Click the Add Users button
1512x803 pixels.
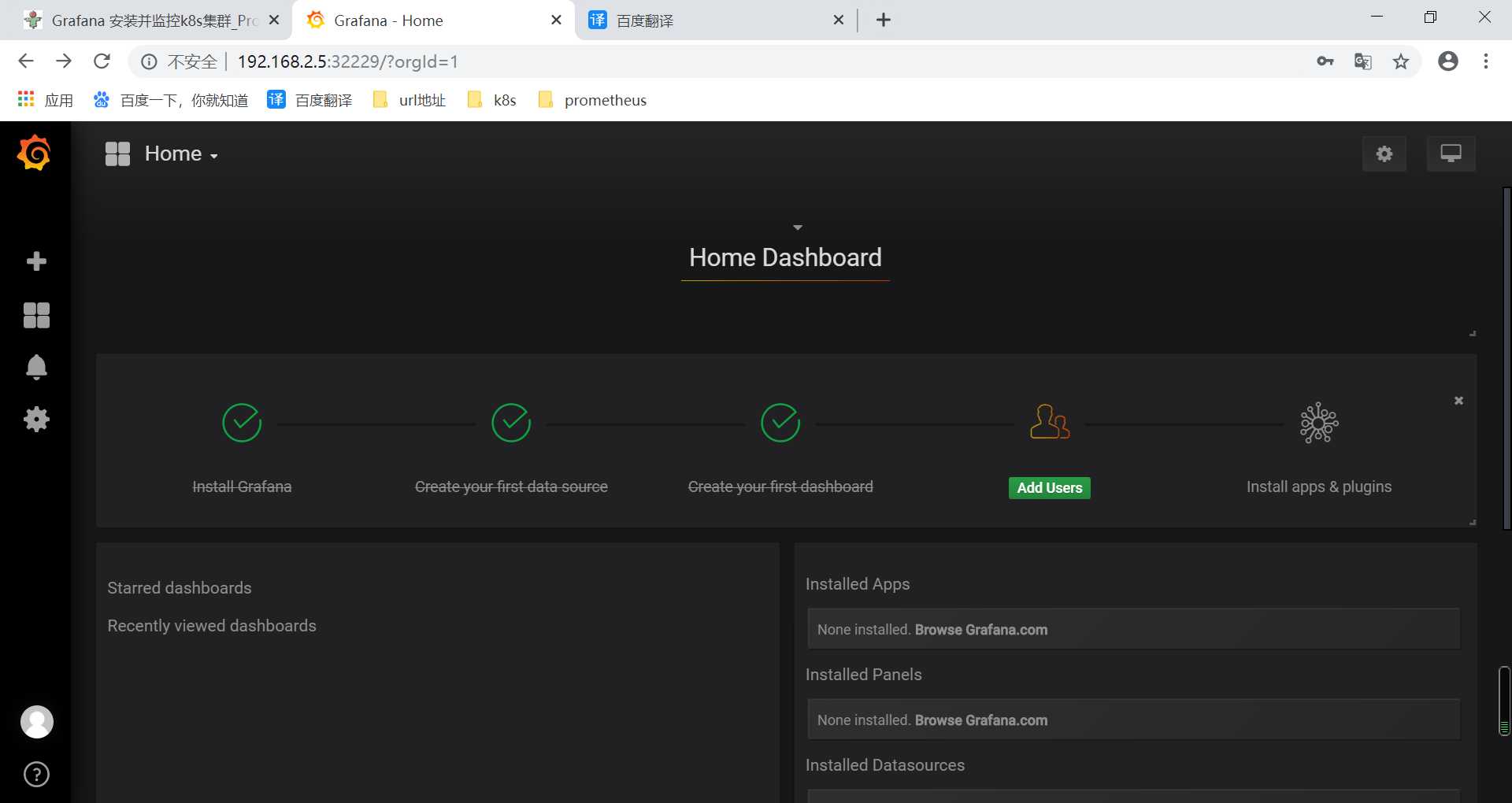(1050, 487)
